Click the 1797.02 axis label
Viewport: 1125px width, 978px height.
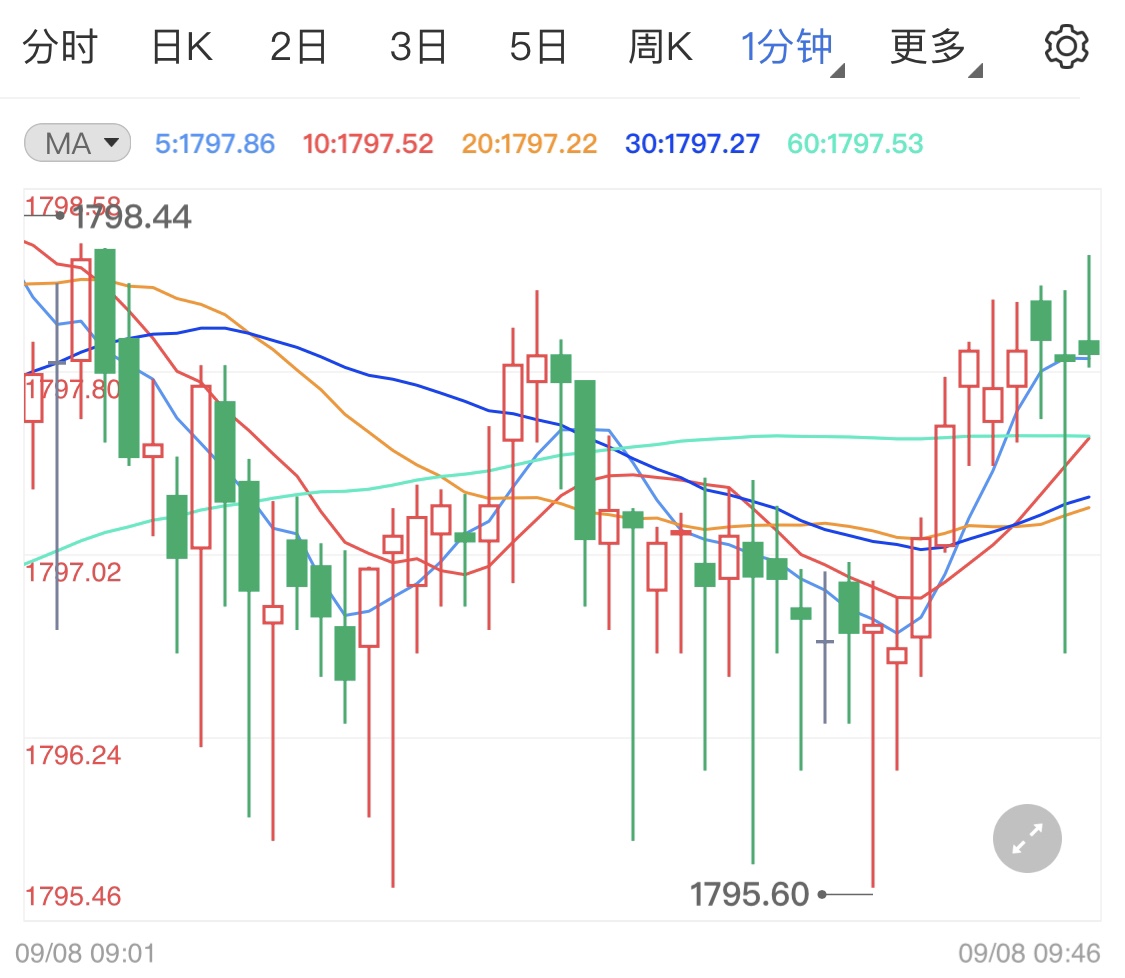tap(72, 573)
